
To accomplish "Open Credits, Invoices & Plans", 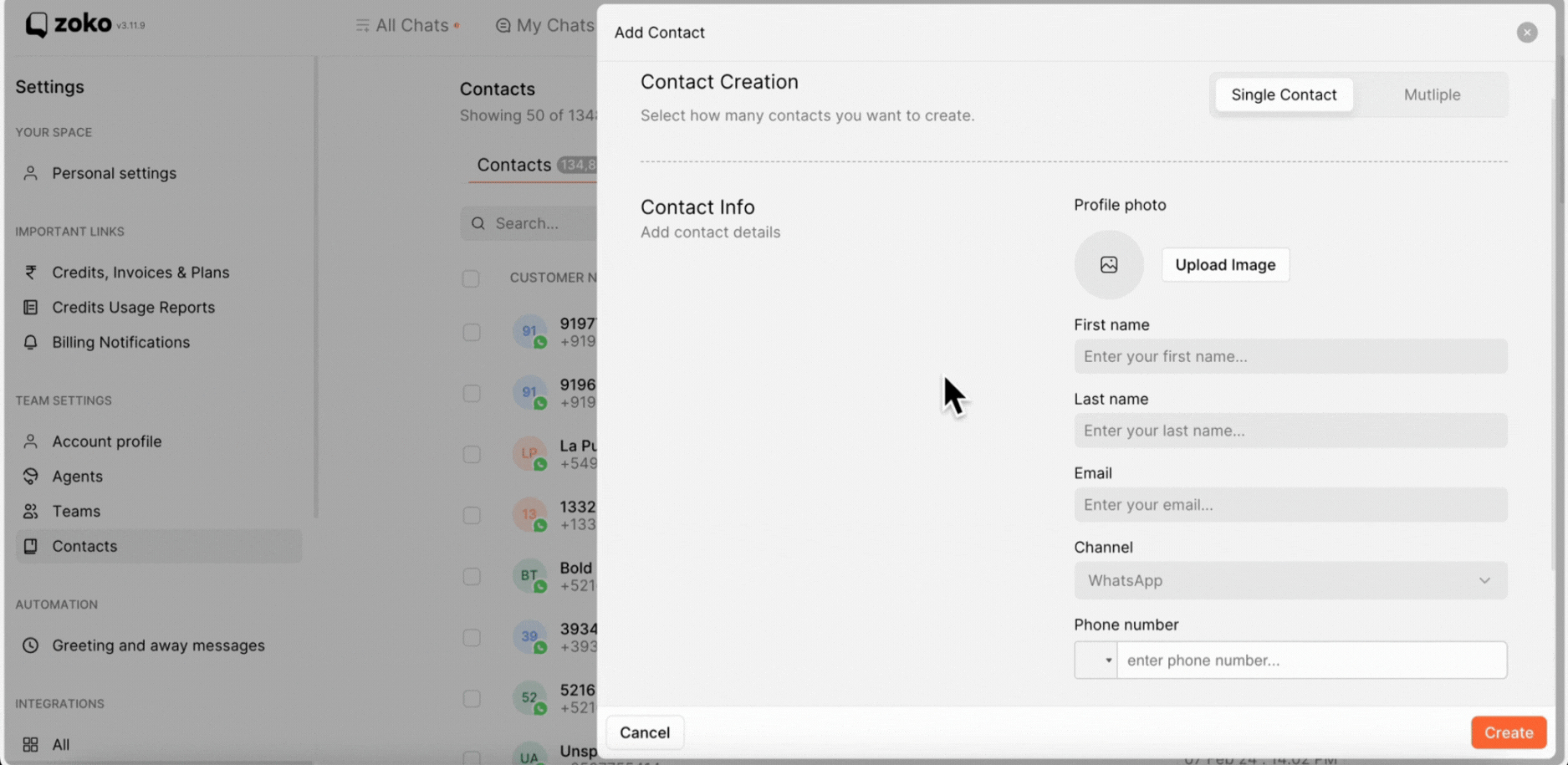I will 140,273.
